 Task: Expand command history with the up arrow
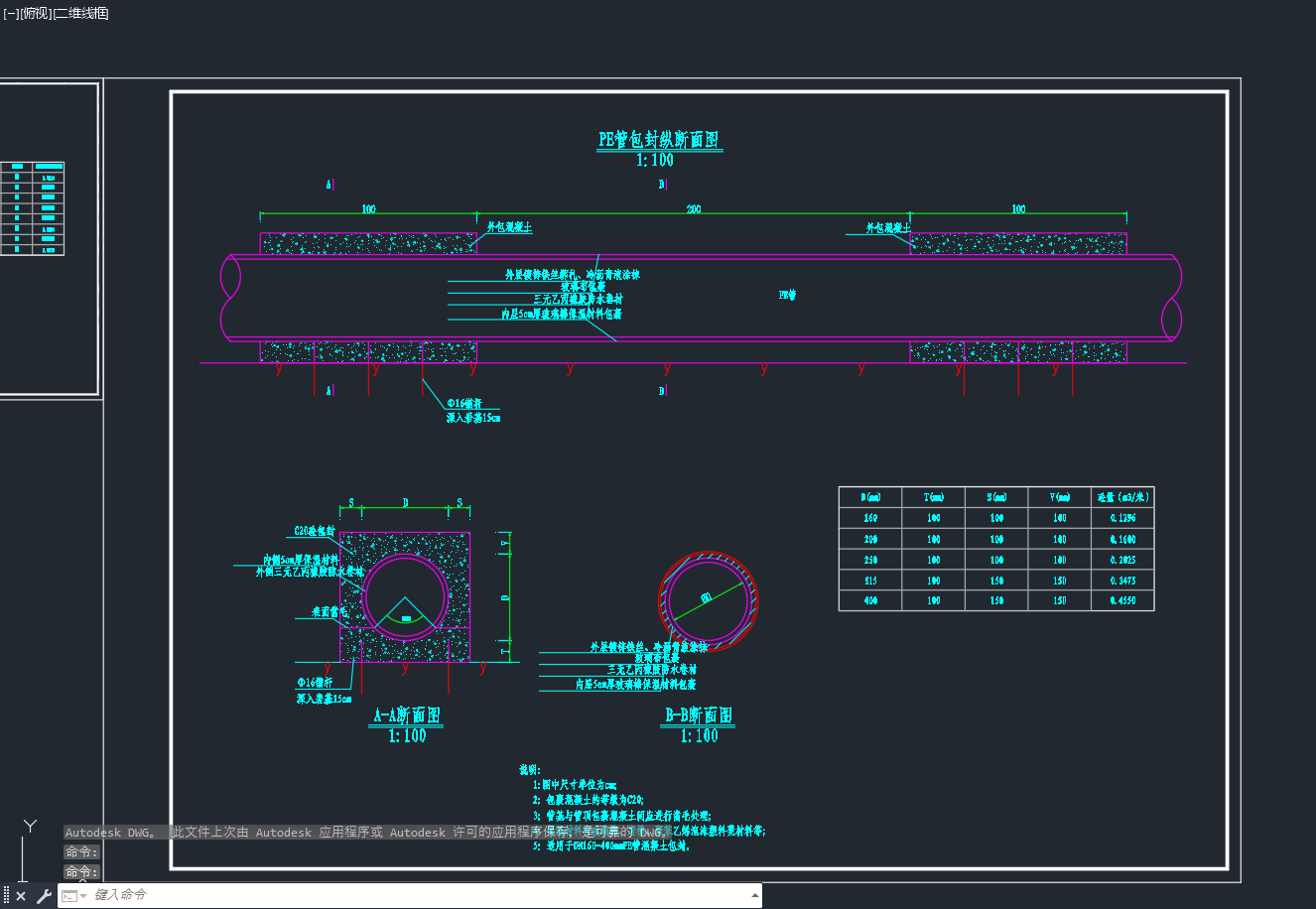point(755,895)
